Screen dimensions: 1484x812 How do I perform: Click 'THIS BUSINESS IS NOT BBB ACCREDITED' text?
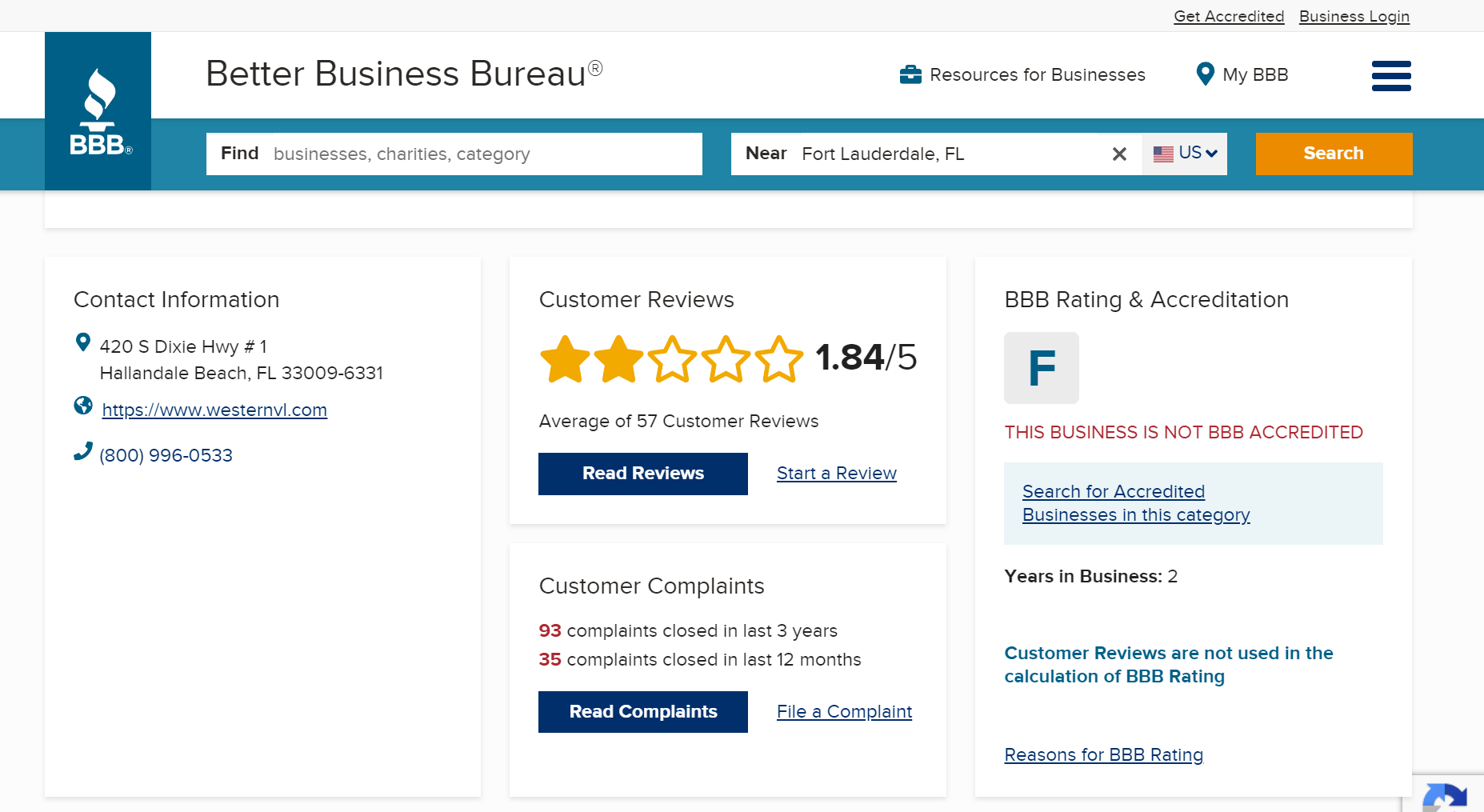click(1184, 432)
